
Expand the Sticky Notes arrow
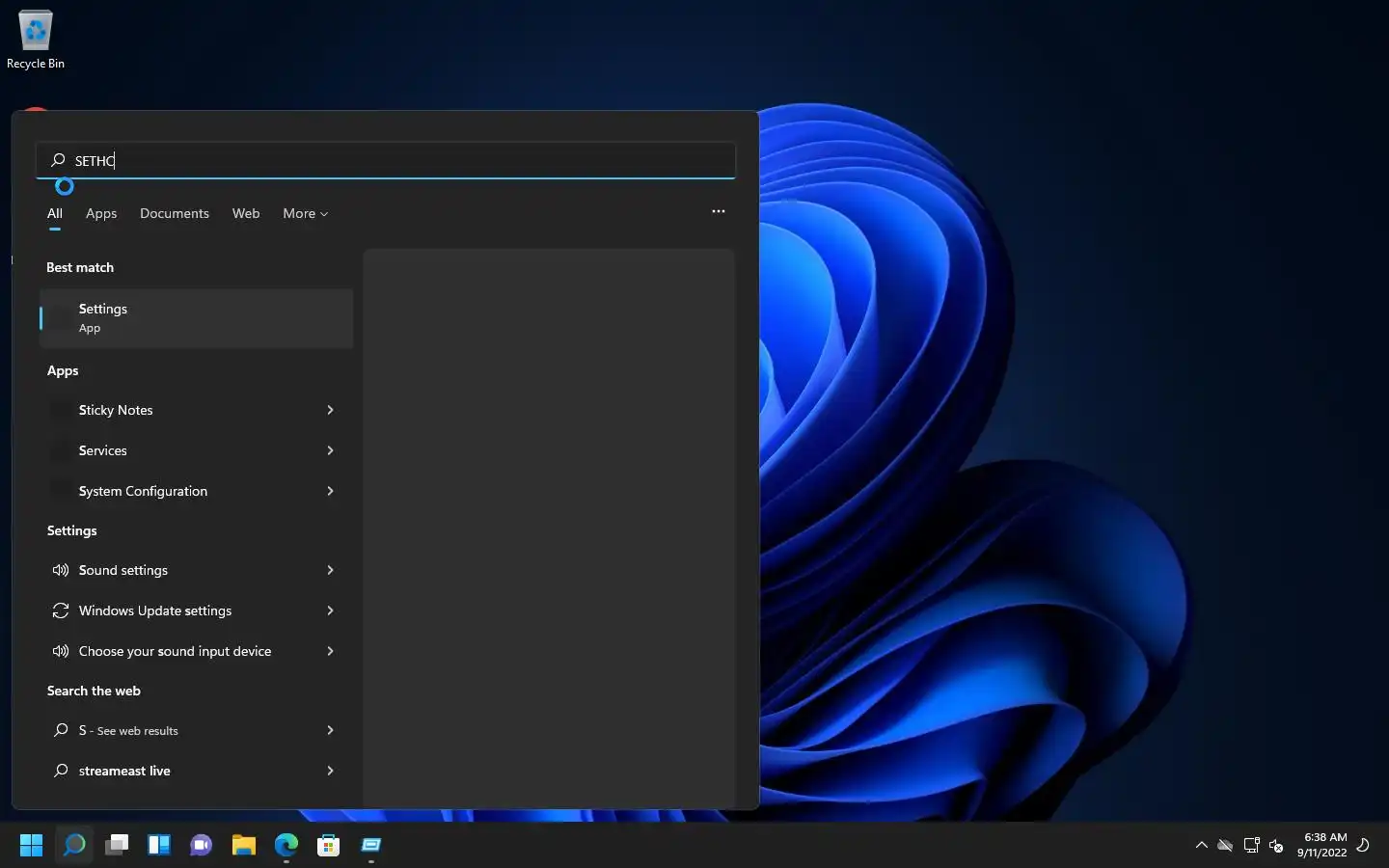tap(330, 410)
